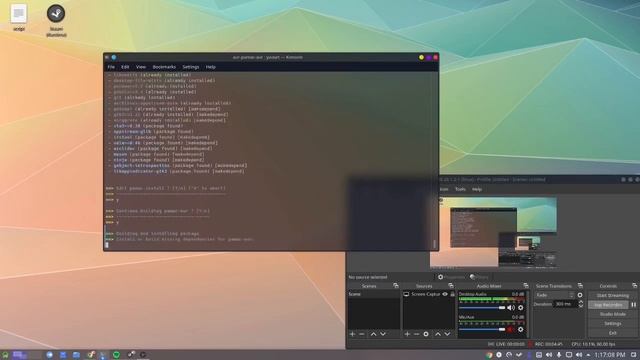Viewport: 640px width, 360px height.
Task: Open the Konsole Edit menu
Action: tap(125, 67)
